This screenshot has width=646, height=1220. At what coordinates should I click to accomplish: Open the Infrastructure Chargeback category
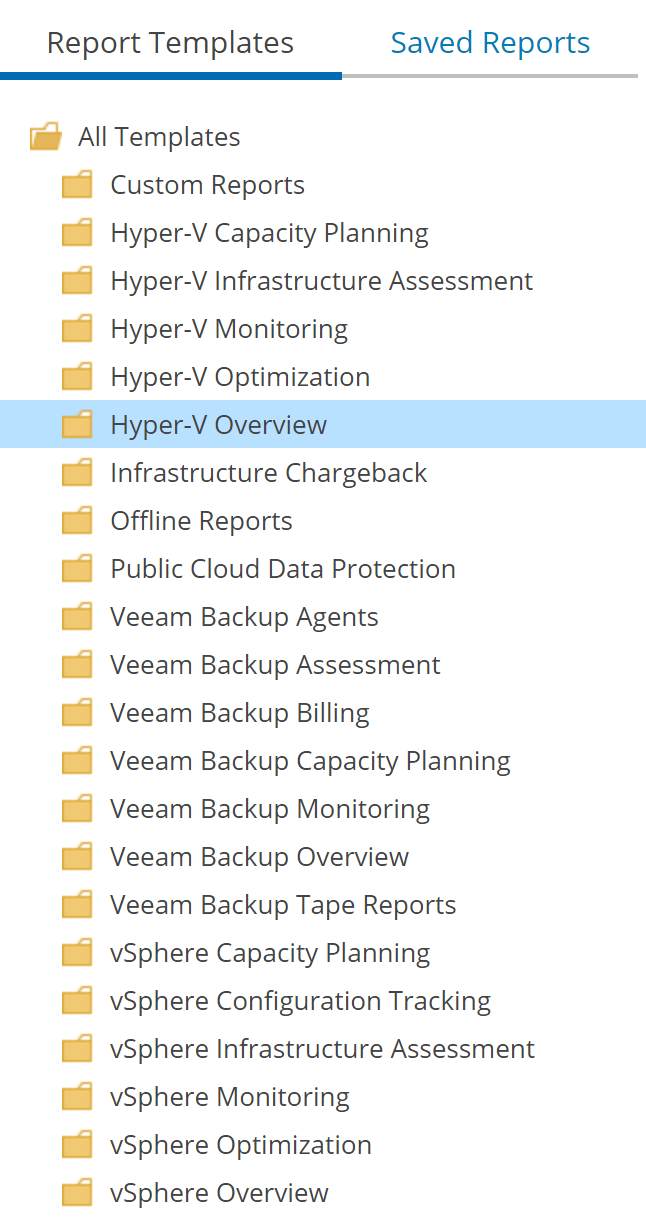click(268, 472)
